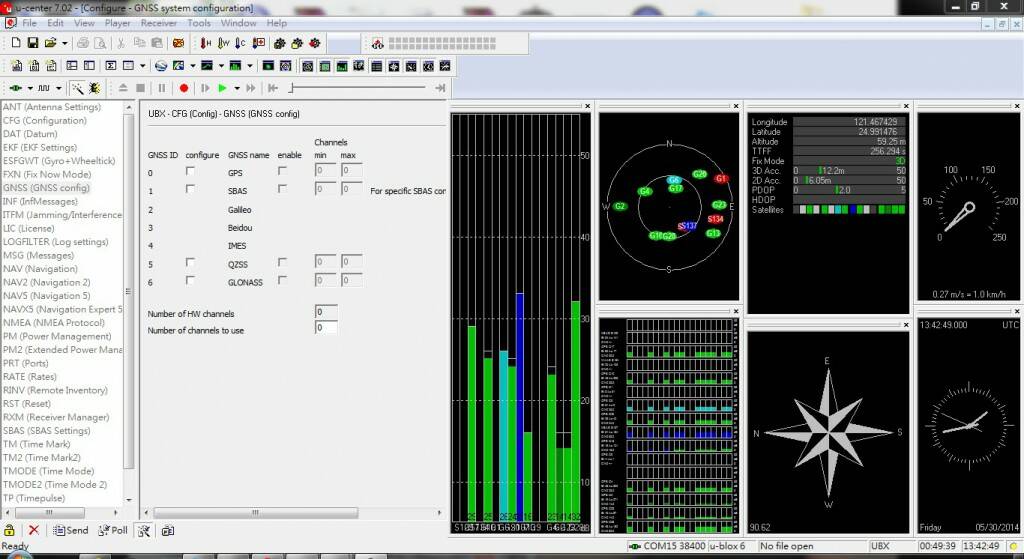Click the debug bug icon
Screen dimensions: 1024x559
click(x=94, y=88)
